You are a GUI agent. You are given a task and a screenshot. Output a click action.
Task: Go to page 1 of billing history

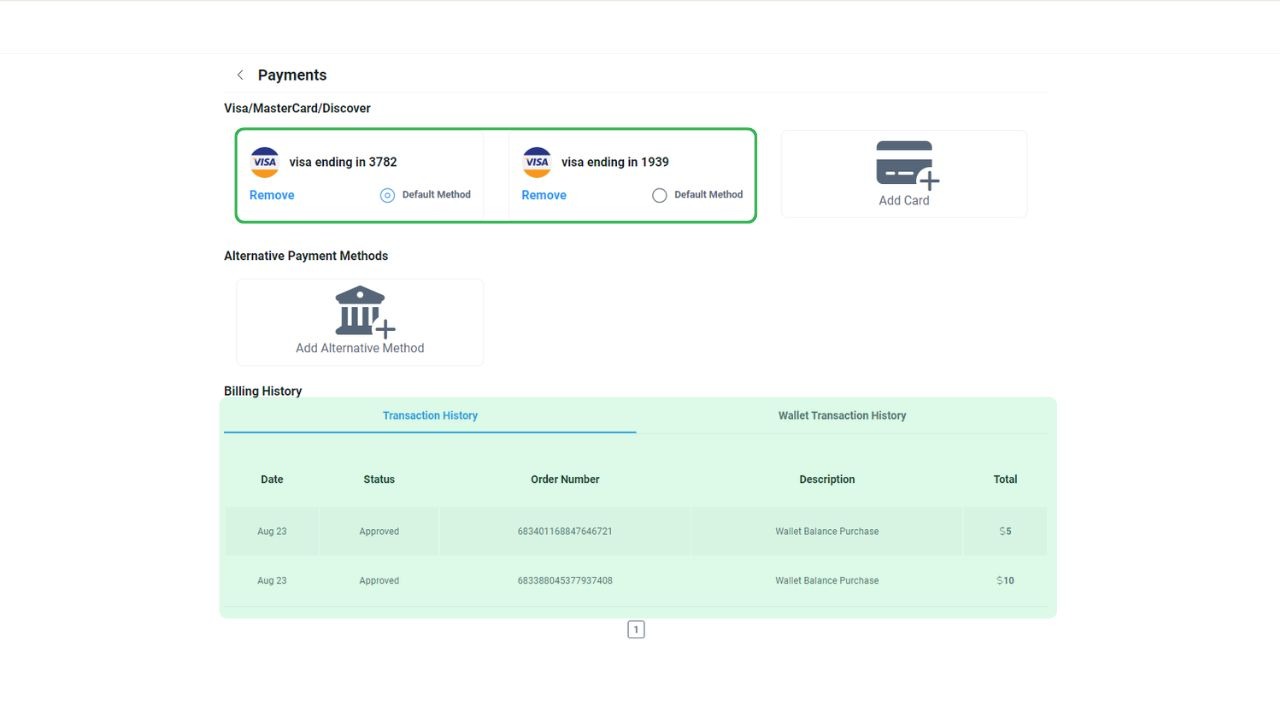coord(636,629)
